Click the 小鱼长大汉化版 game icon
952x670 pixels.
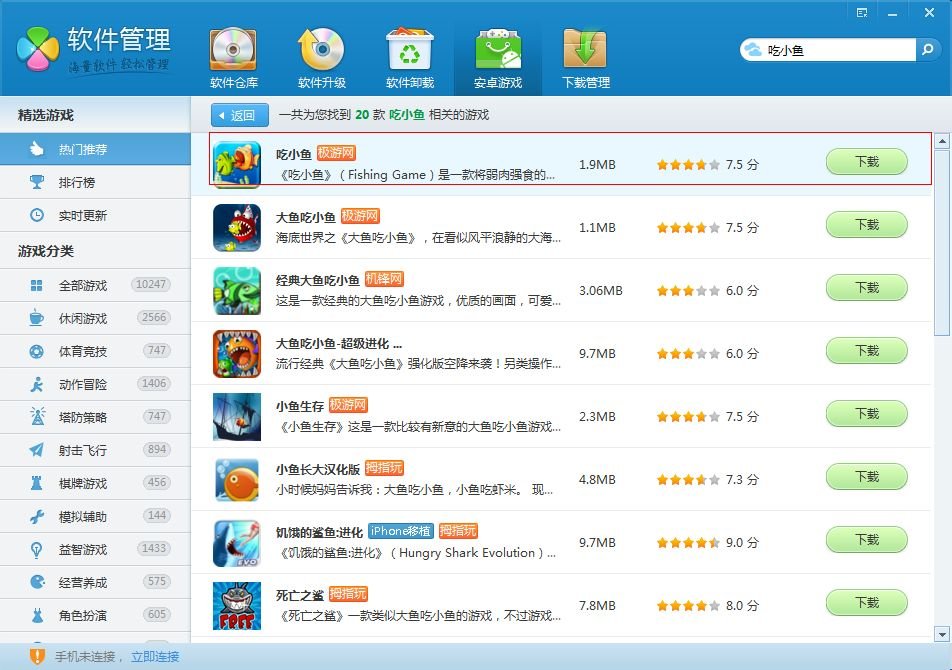click(x=237, y=480)
